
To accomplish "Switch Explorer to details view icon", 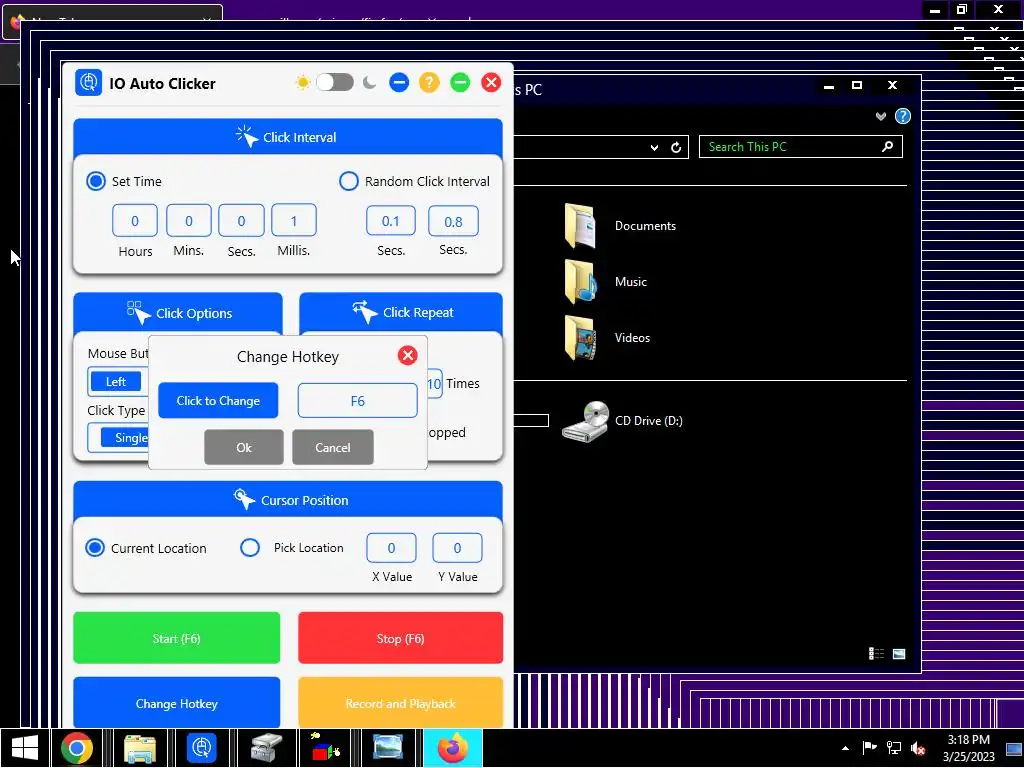I will tap(876, 654).
